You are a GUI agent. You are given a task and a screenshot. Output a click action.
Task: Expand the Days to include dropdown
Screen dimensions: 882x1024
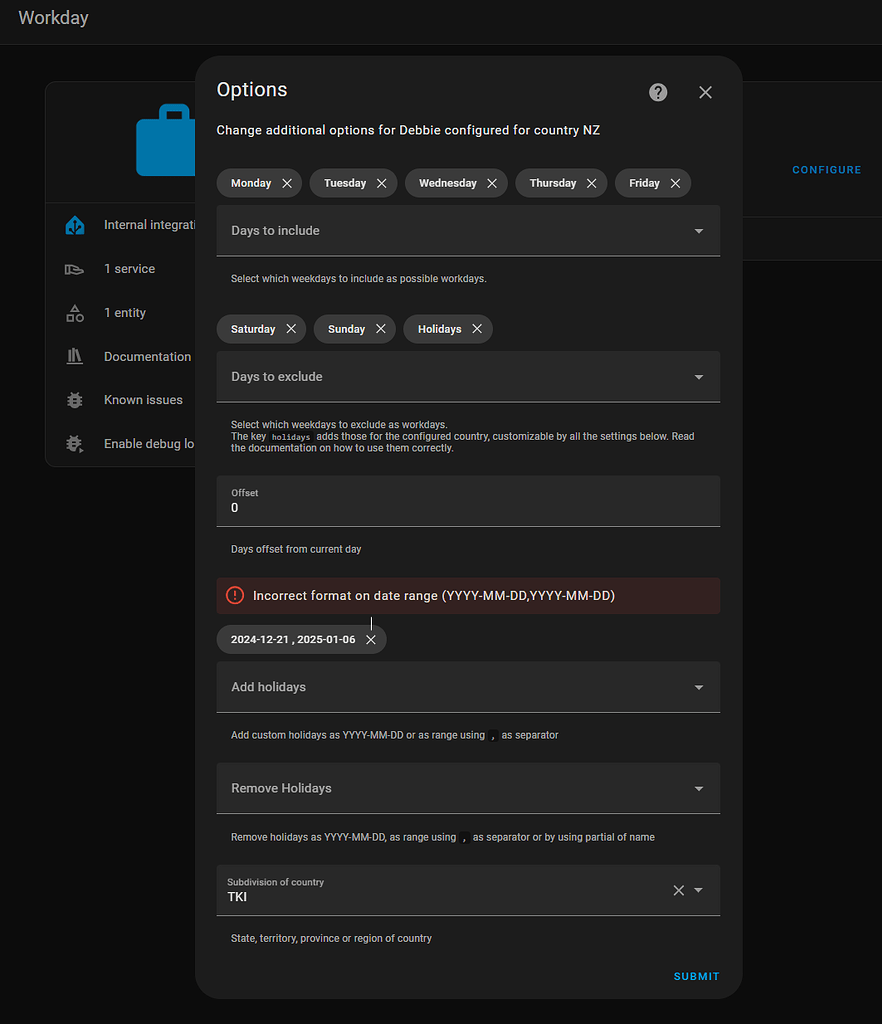point(698,230)
